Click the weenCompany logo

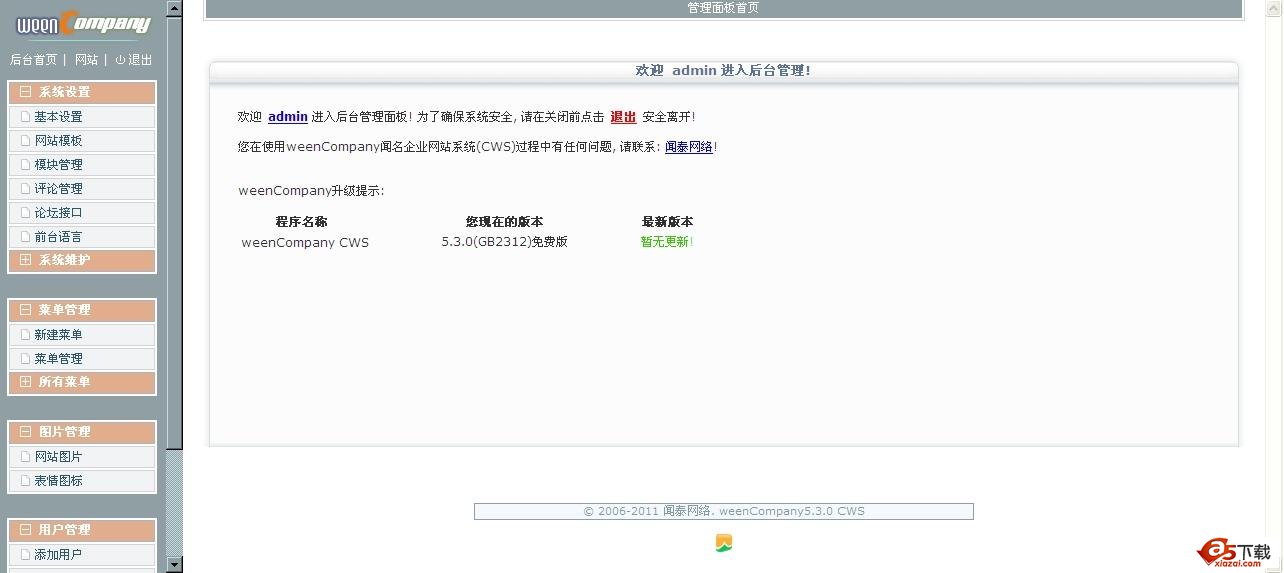82,23
